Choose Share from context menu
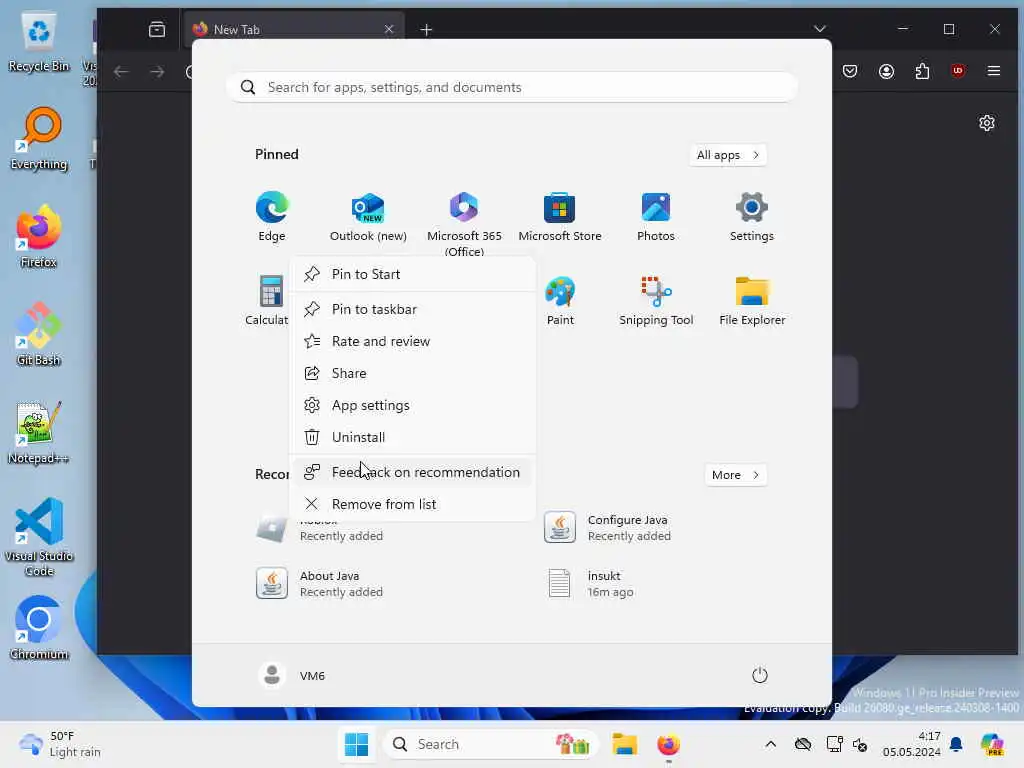Viewport: 1024px width, 768px height. 413,373
